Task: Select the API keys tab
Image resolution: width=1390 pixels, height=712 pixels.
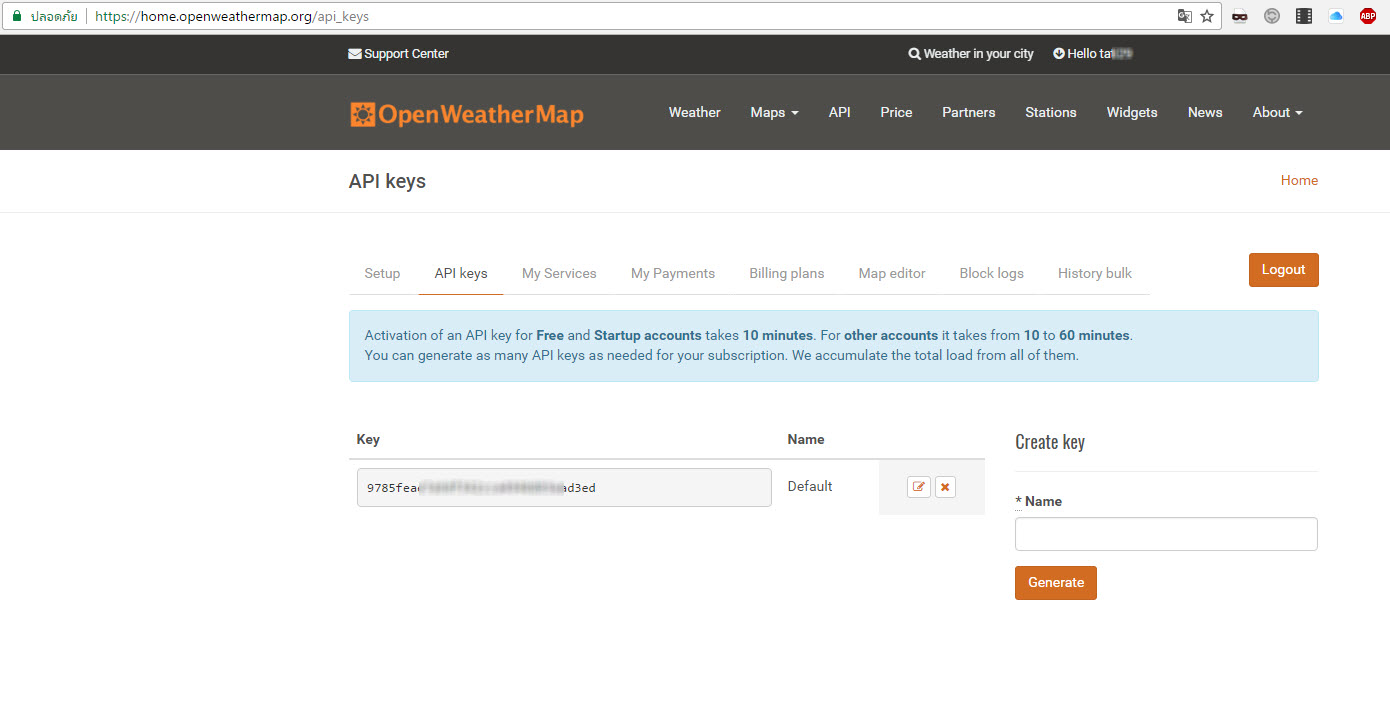Action: [x=461, y=273]
